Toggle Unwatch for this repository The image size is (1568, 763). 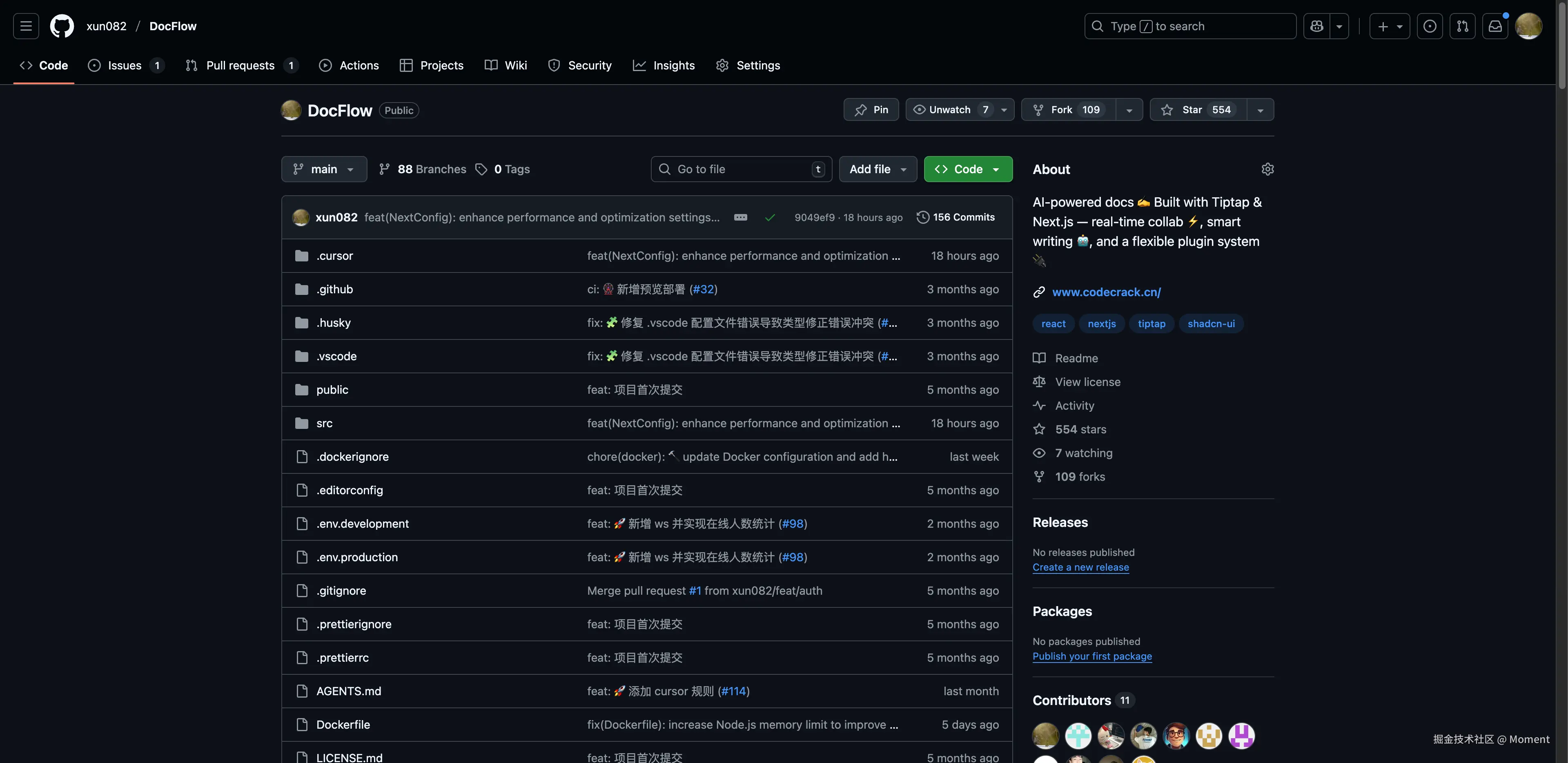point(949,109)
